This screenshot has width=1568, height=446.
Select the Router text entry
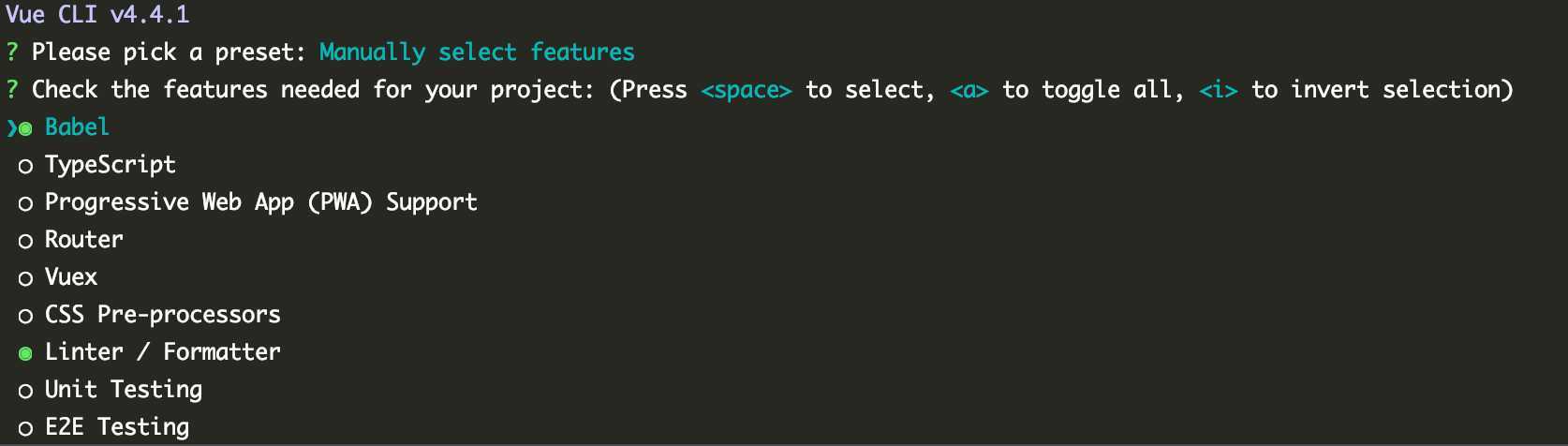click(84, 240)
